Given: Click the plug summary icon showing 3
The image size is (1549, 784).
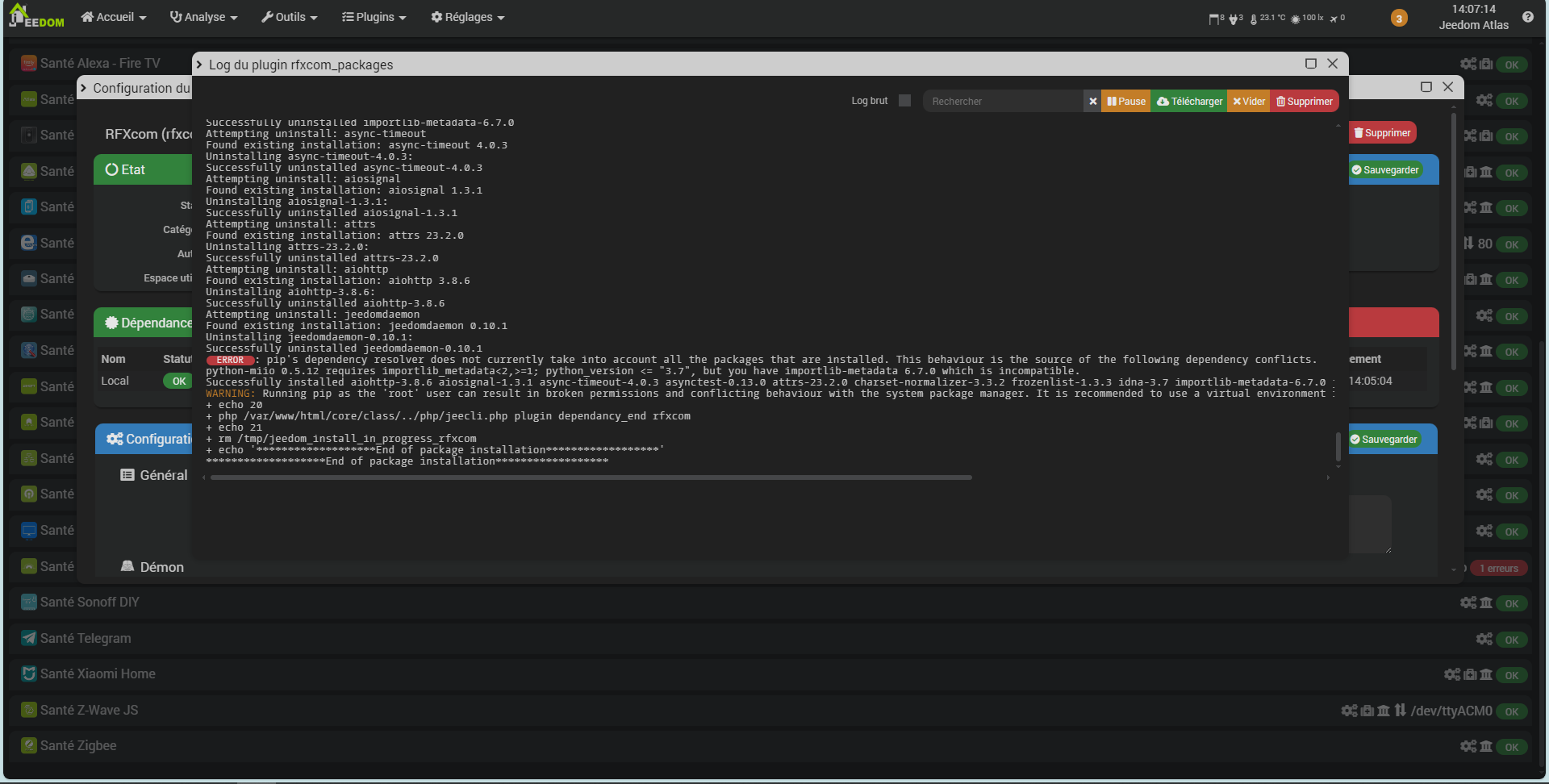Looking at the screenshot, I should (x=1236, y=18).
